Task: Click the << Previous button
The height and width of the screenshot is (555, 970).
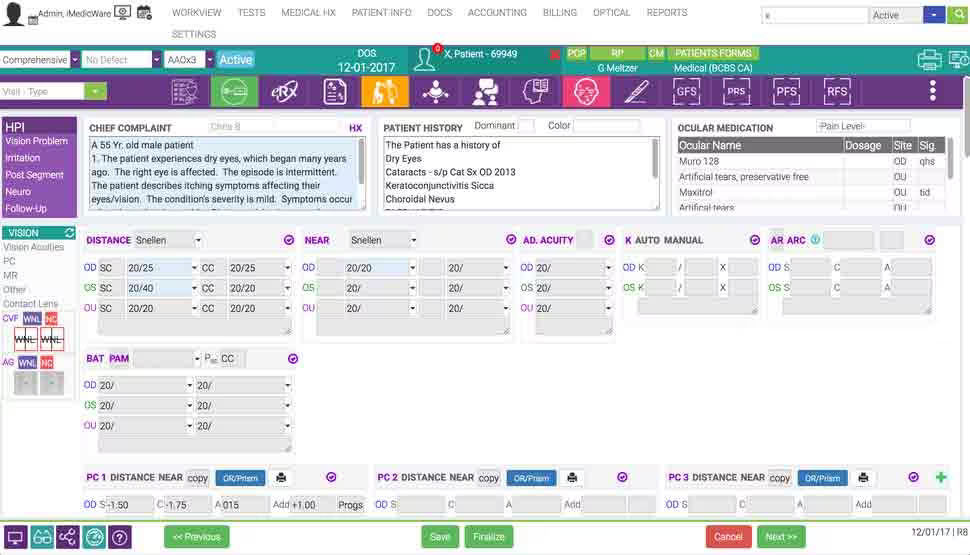Action: 197,536
